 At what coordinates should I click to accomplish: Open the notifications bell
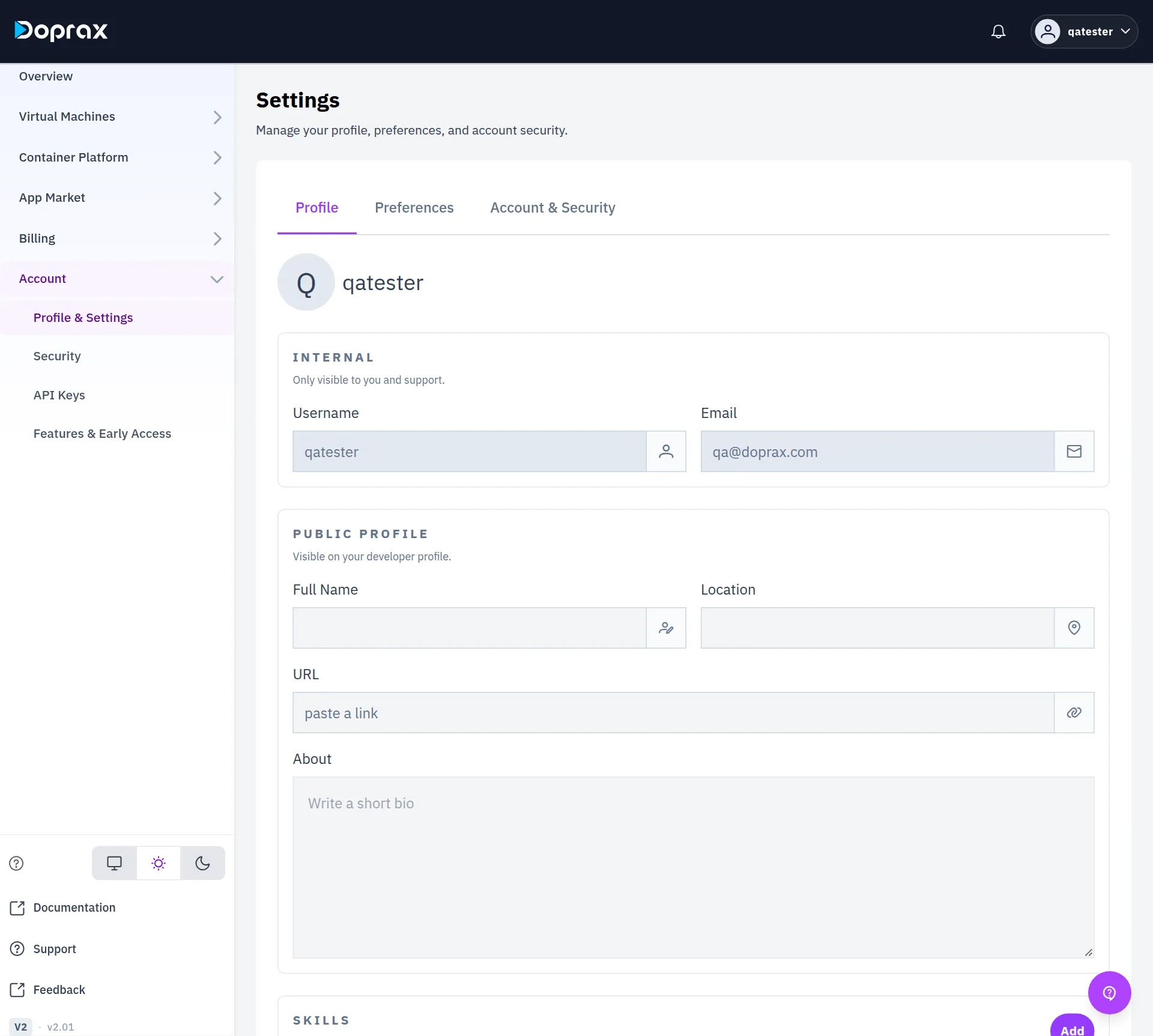pyautogui.click(x=998, y=31)
